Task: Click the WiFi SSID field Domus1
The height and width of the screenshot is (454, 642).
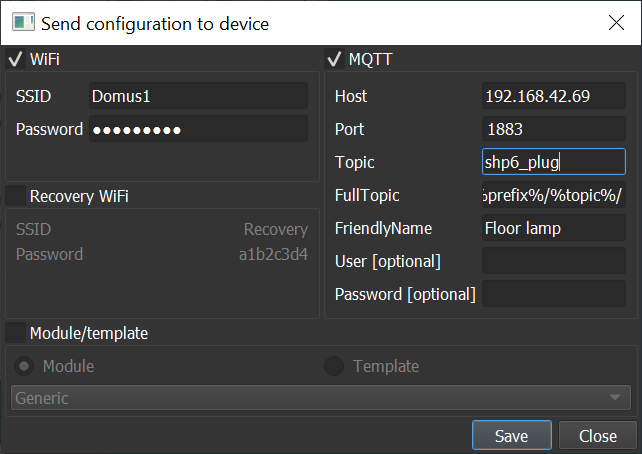Action: (x=198, y=97)
